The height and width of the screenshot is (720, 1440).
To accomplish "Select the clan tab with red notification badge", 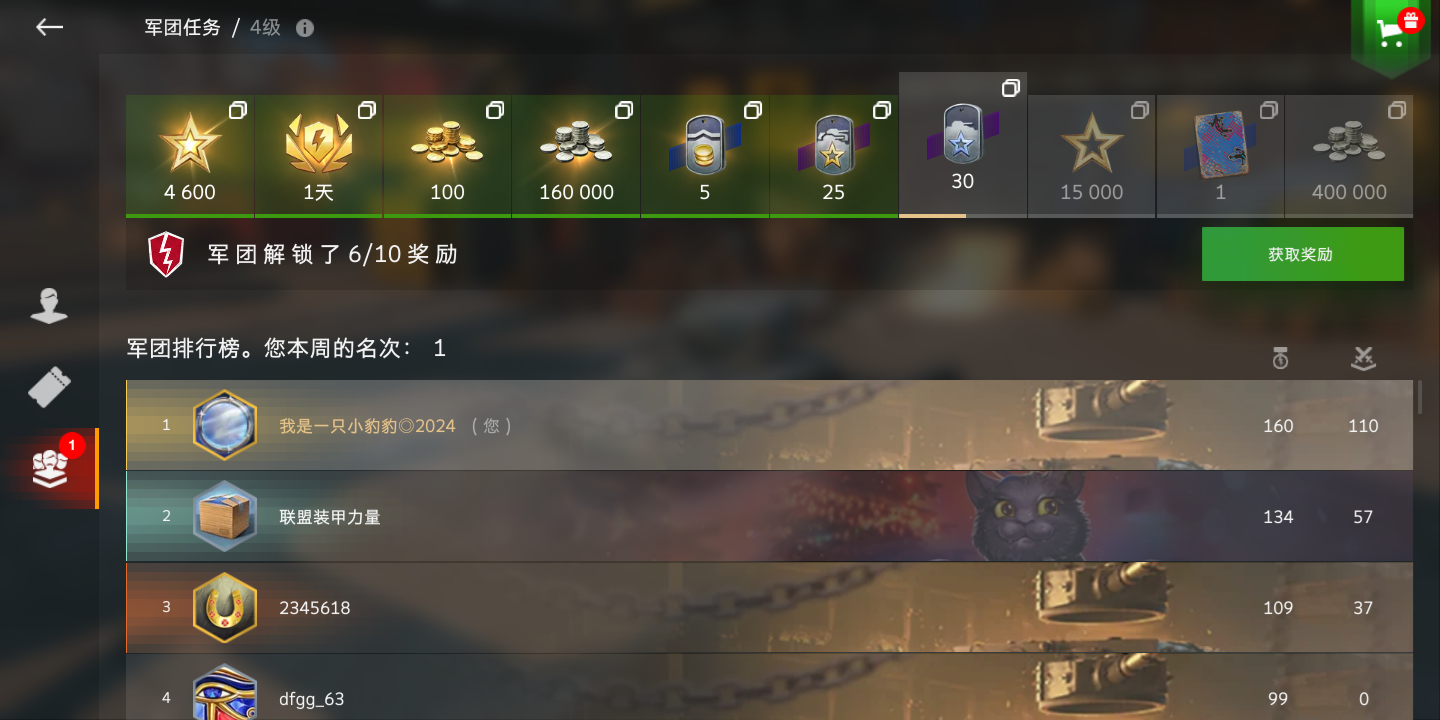I will (49, 468).
